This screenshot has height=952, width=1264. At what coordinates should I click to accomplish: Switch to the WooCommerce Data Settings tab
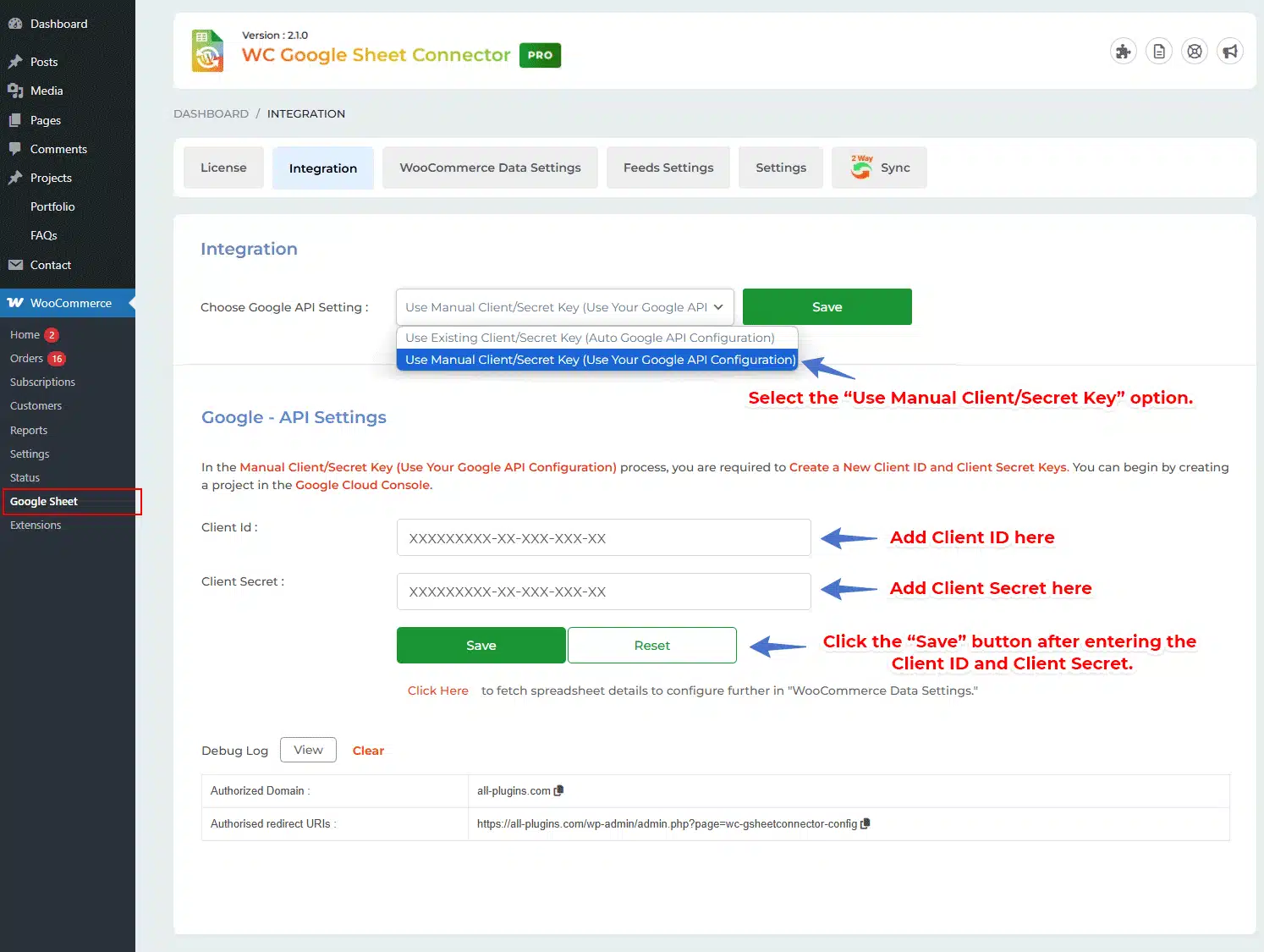pos(490,168)
